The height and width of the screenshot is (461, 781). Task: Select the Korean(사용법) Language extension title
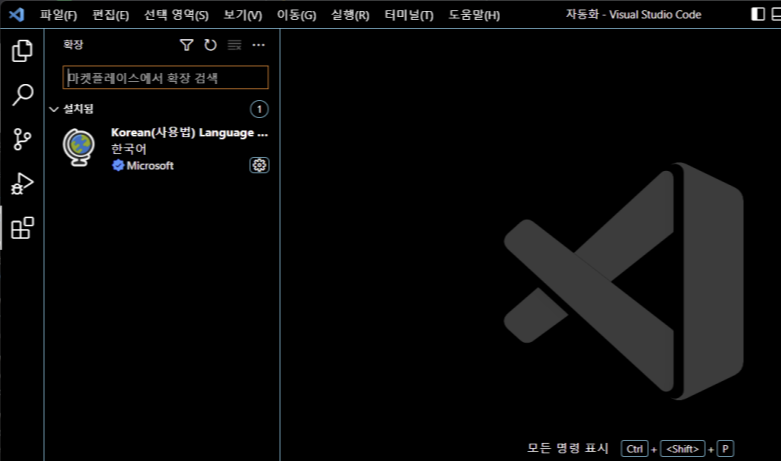(189, 133)
